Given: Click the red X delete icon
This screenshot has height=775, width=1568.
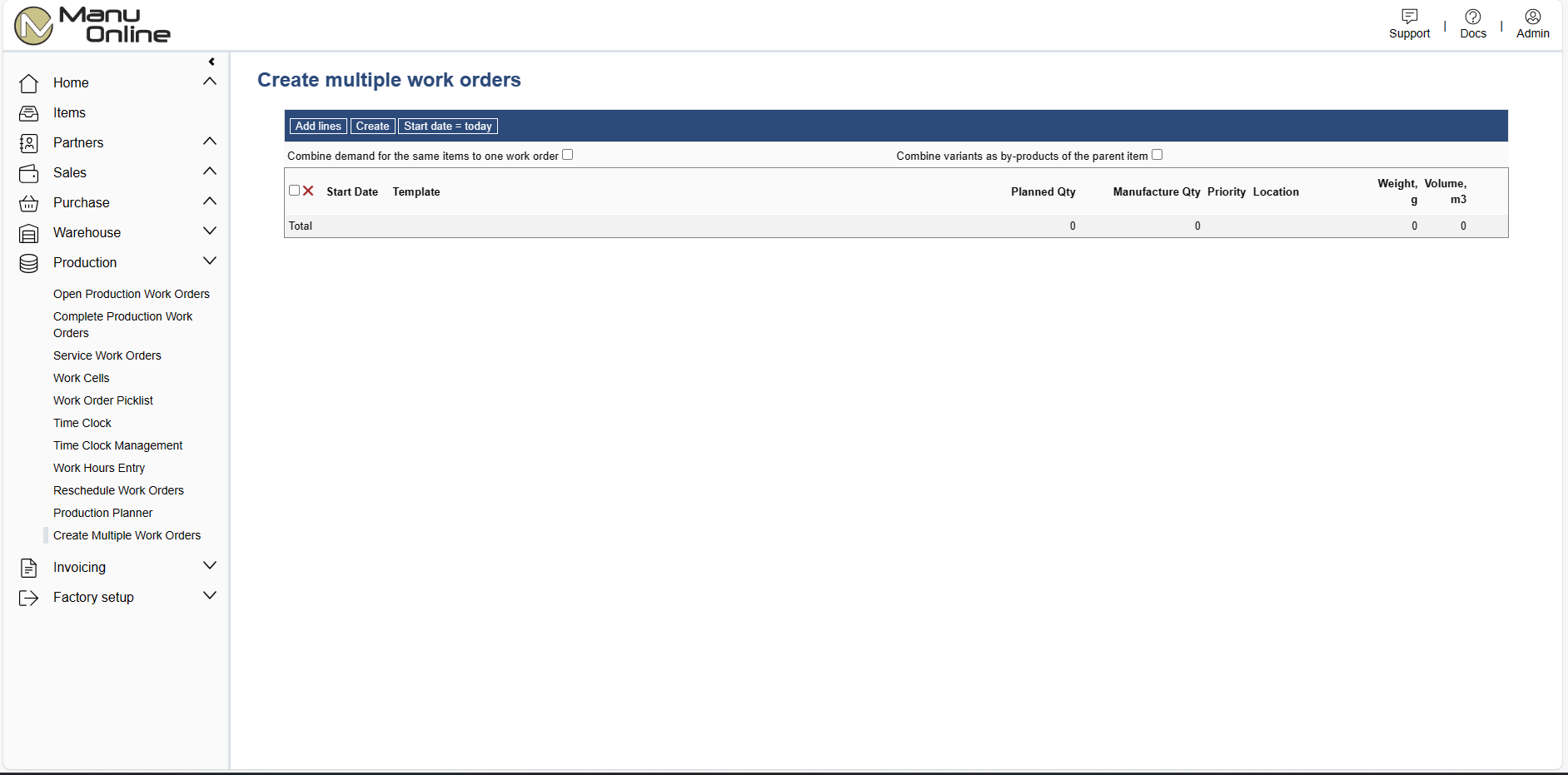Looking at the screenshot, I should point(308,191).
